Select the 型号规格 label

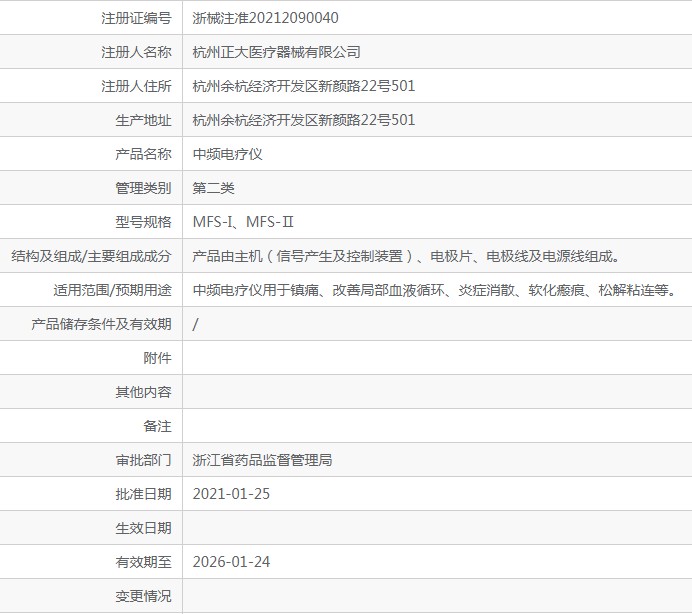[143, 222]
